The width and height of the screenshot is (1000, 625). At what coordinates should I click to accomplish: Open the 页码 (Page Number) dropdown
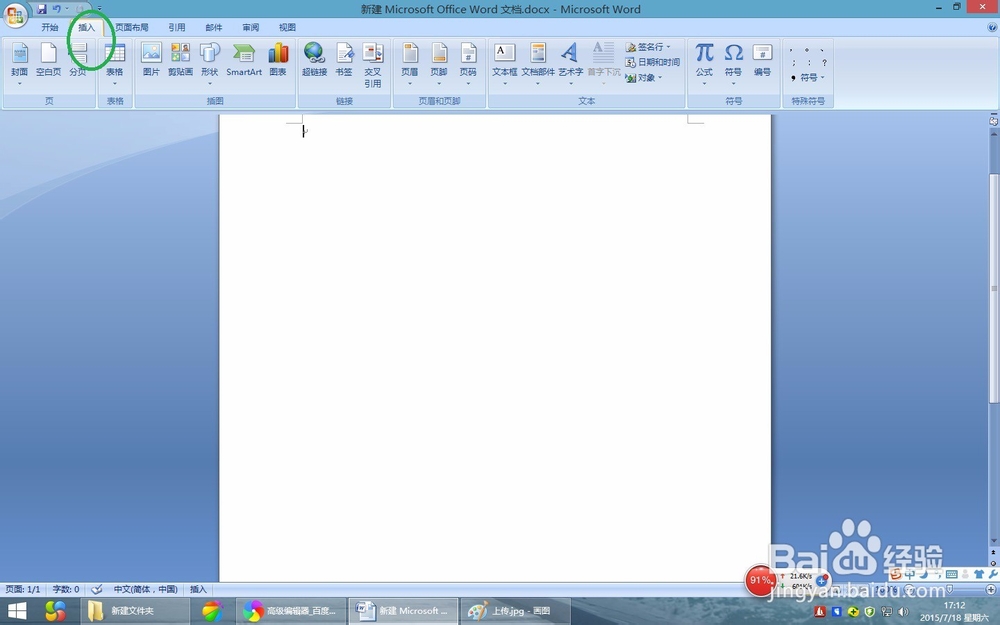click(x=468, y=64)
